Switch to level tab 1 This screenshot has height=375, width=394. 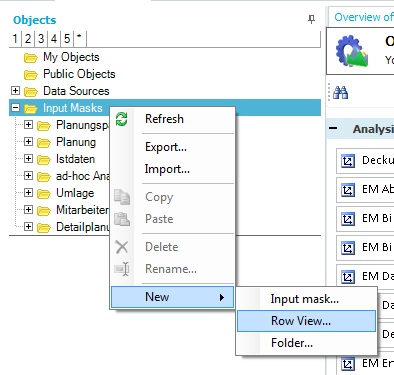pyautogui.click(x=15, y=39)
